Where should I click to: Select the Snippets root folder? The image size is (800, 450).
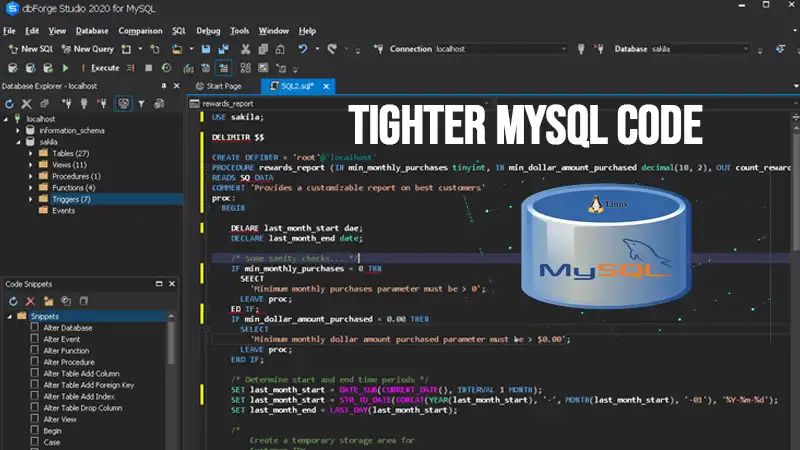[44, 316]
